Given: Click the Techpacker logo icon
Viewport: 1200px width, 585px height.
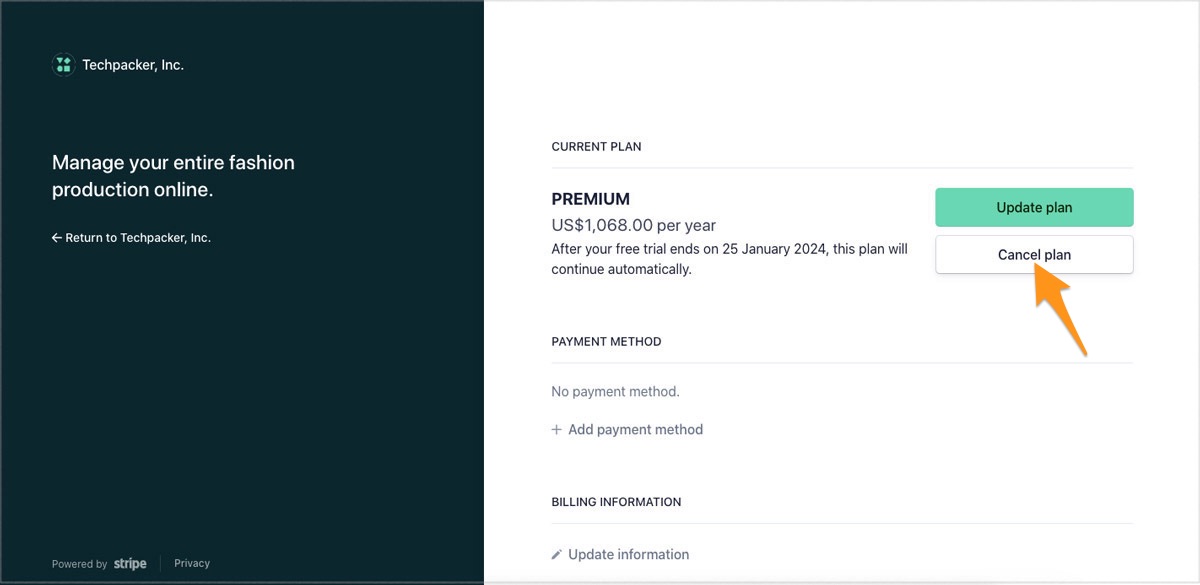Looking at the screenshot, I should click(63, 65).
